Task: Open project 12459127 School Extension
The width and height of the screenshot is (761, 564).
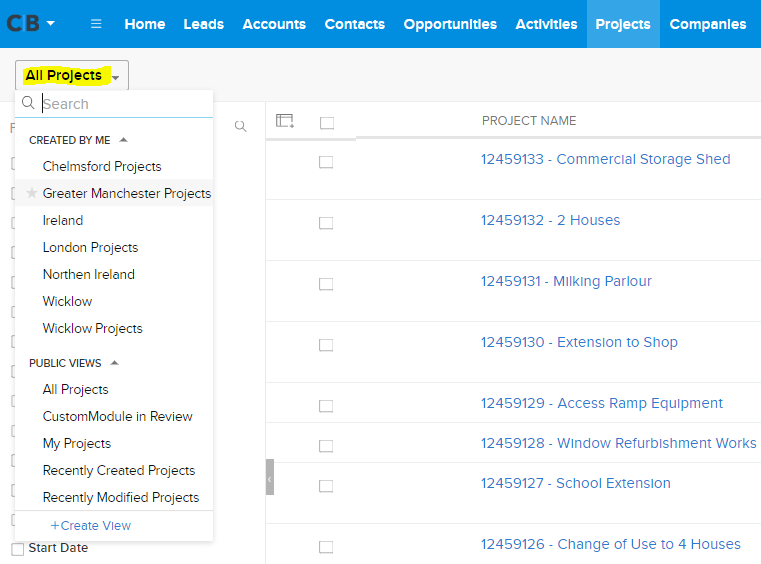Action: 576,483
